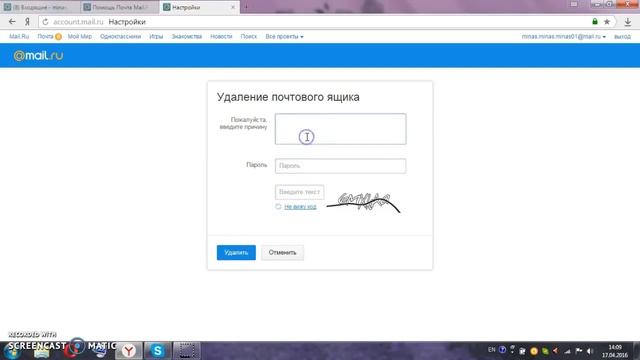Focus the 'Пароль' password field
The image size is (640, 360).
coord(340,166)
